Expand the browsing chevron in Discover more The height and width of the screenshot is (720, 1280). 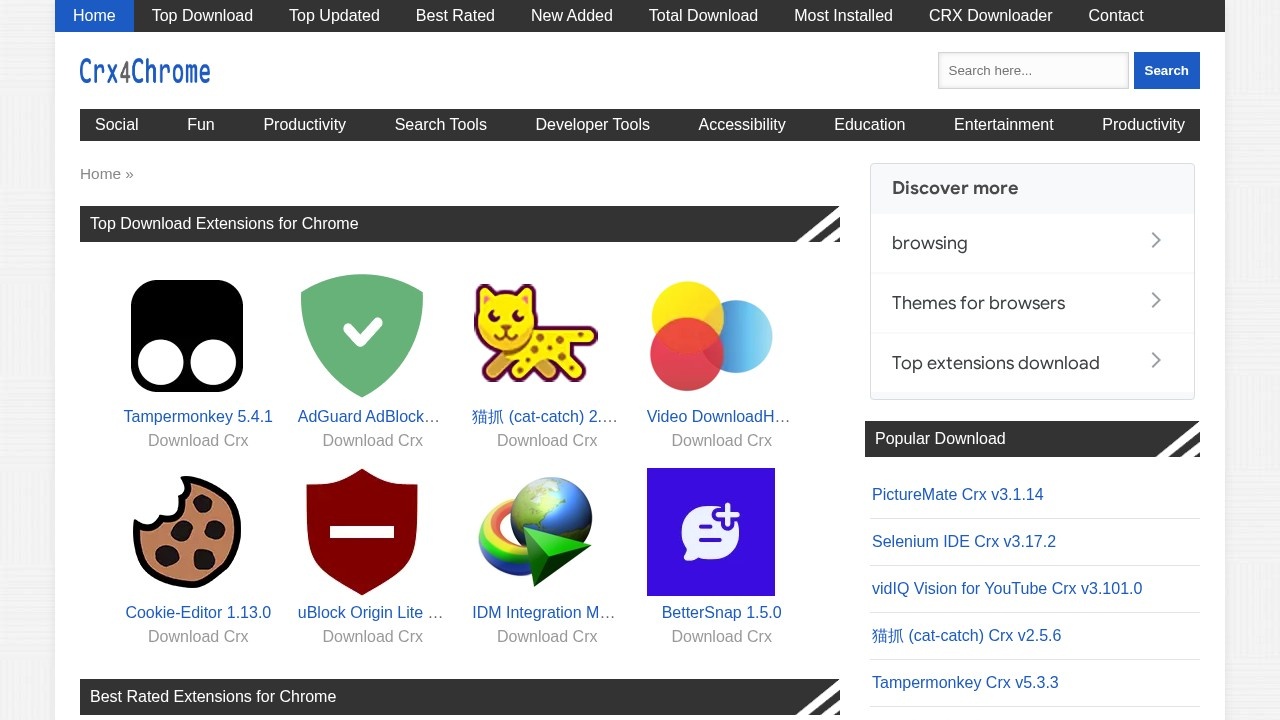1156,241
